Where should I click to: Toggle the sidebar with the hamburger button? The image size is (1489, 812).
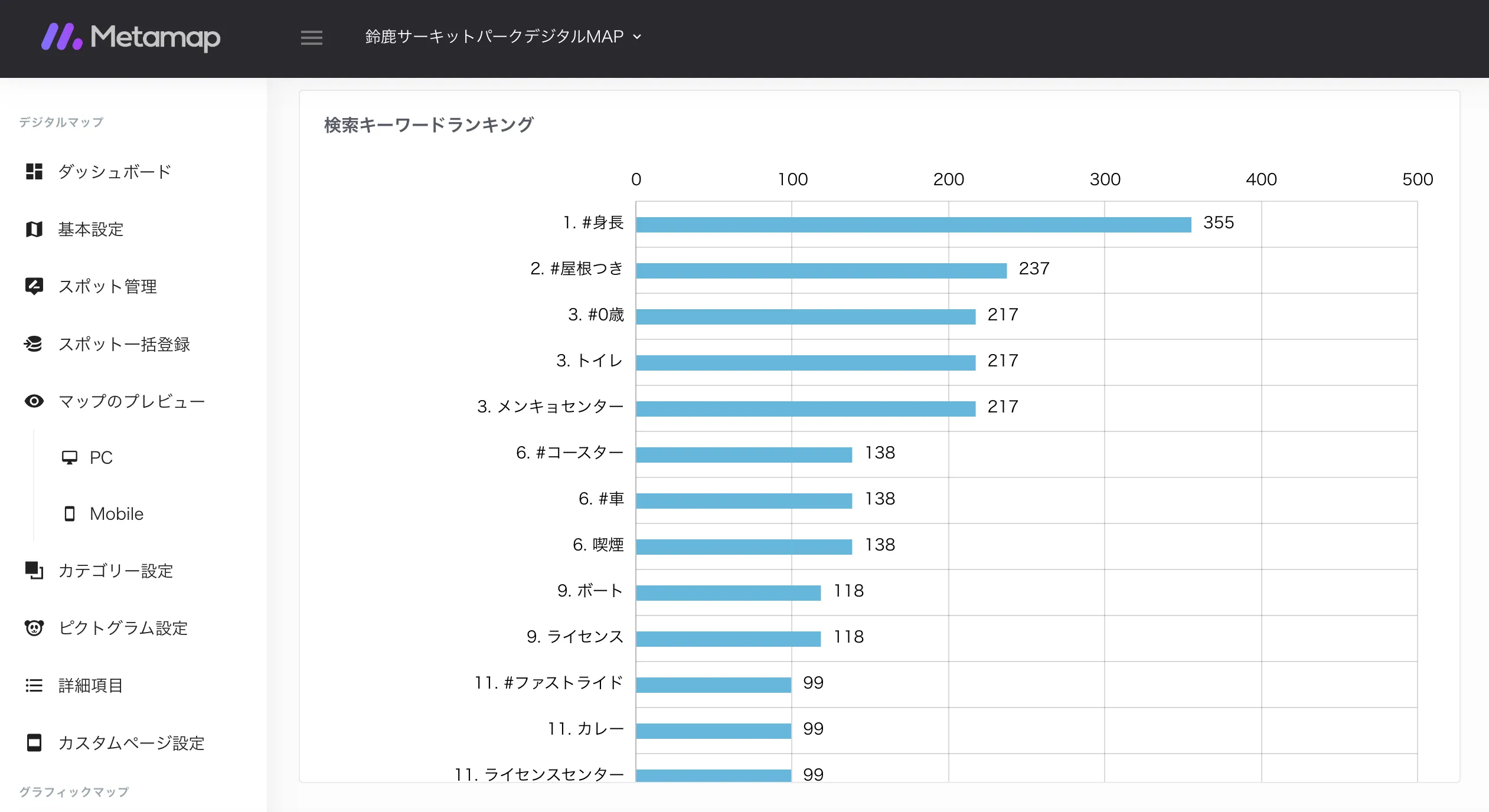click(x=312, y=38)
